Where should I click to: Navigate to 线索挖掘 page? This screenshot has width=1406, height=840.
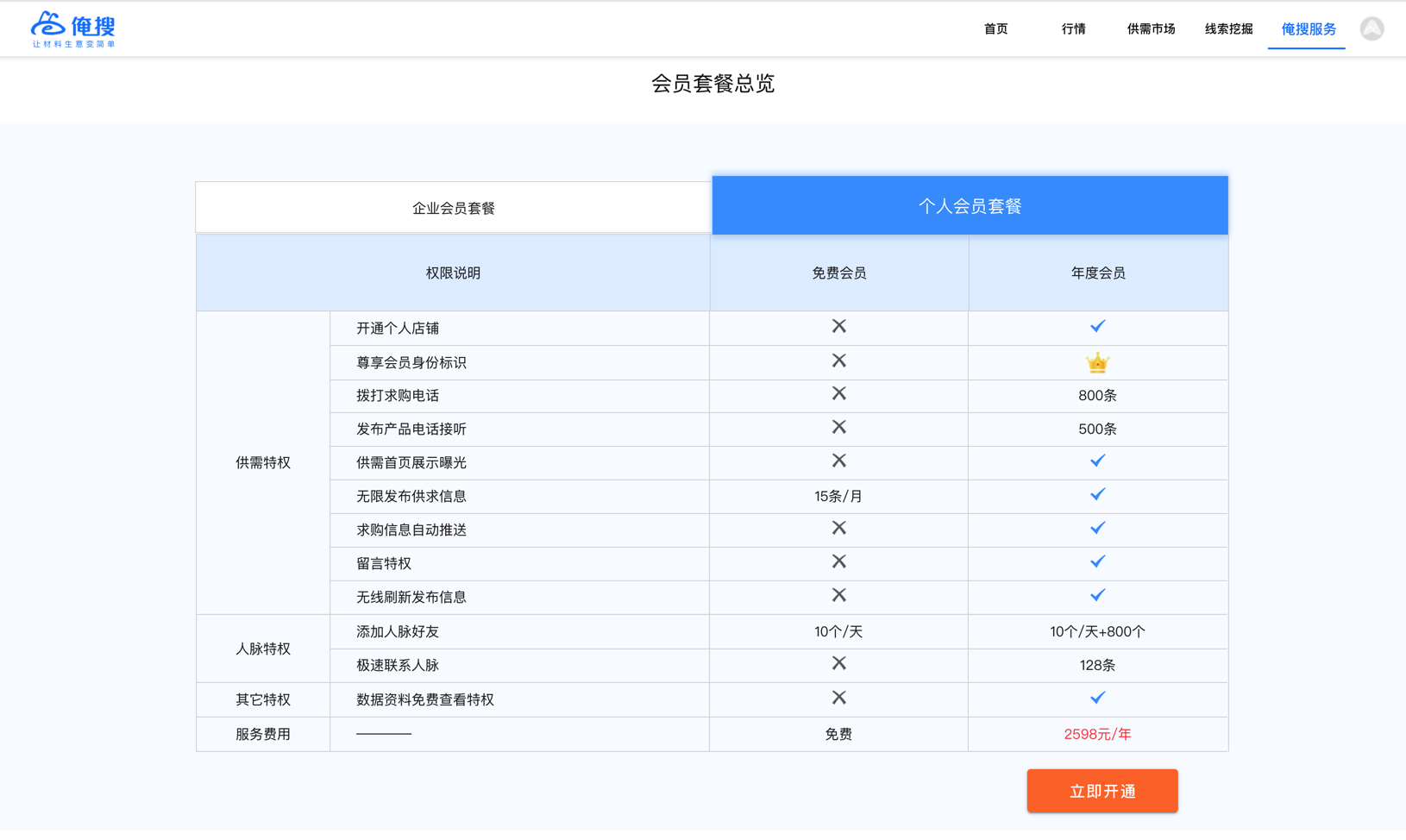point(1228,29)
